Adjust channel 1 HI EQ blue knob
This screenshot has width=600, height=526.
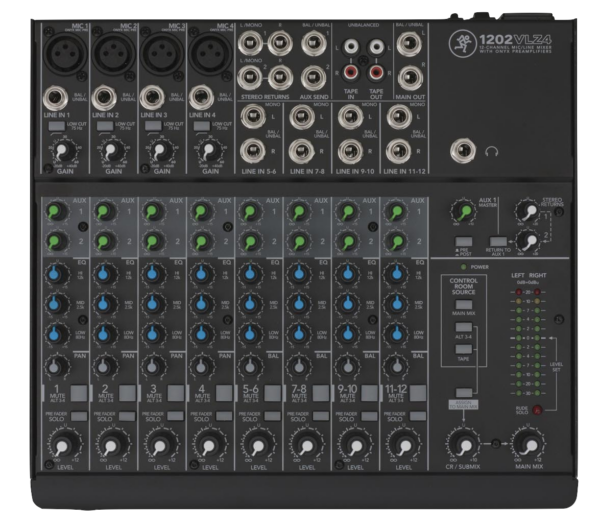pos(56,274)
